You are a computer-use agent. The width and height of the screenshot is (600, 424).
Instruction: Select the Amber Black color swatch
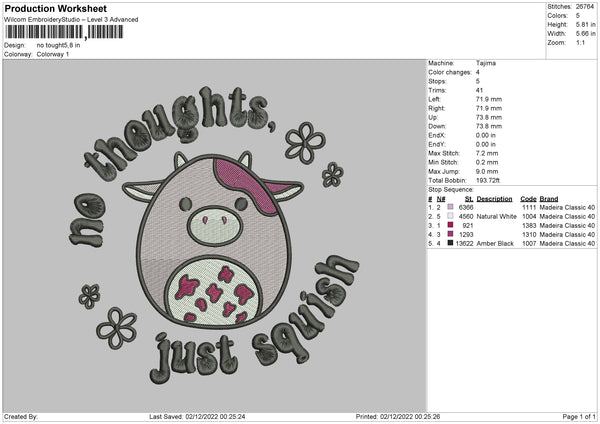(x=450, y=243)
